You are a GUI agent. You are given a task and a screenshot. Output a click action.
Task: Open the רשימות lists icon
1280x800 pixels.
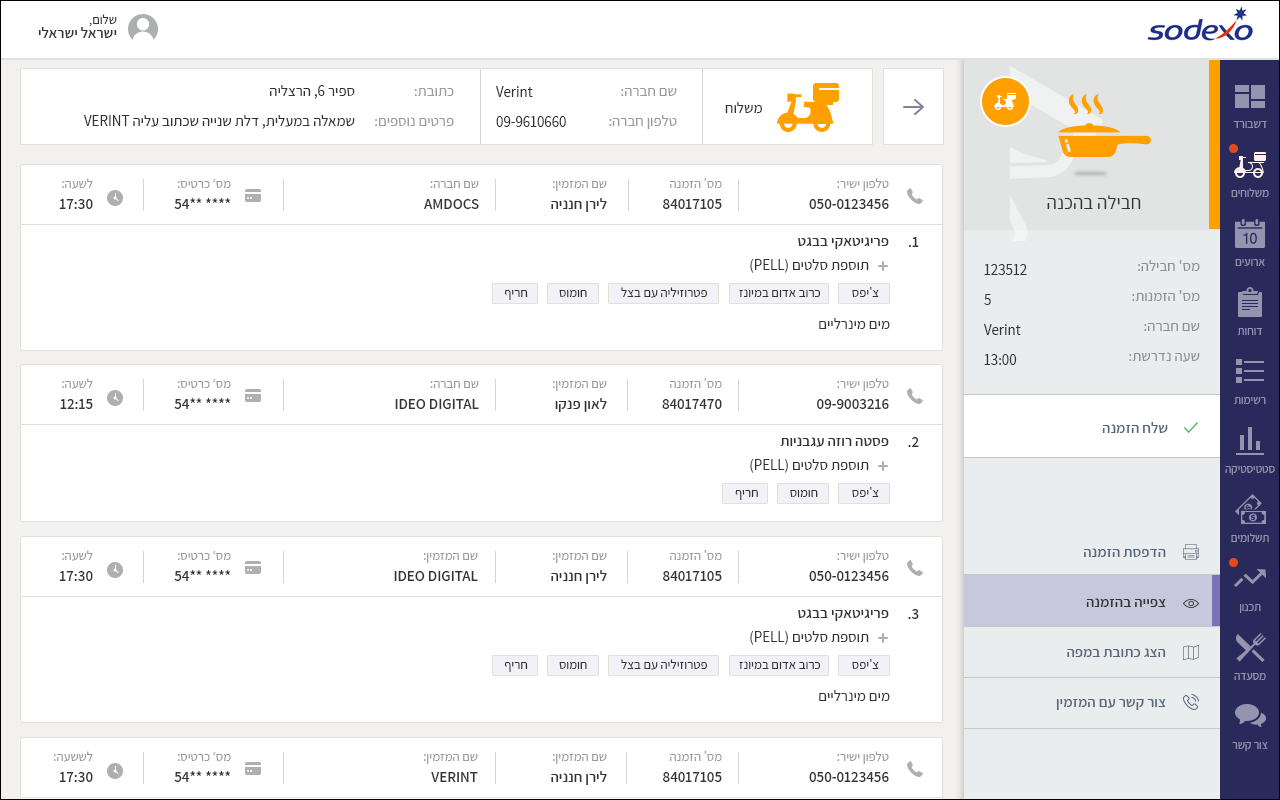[x=1249, y=372]
